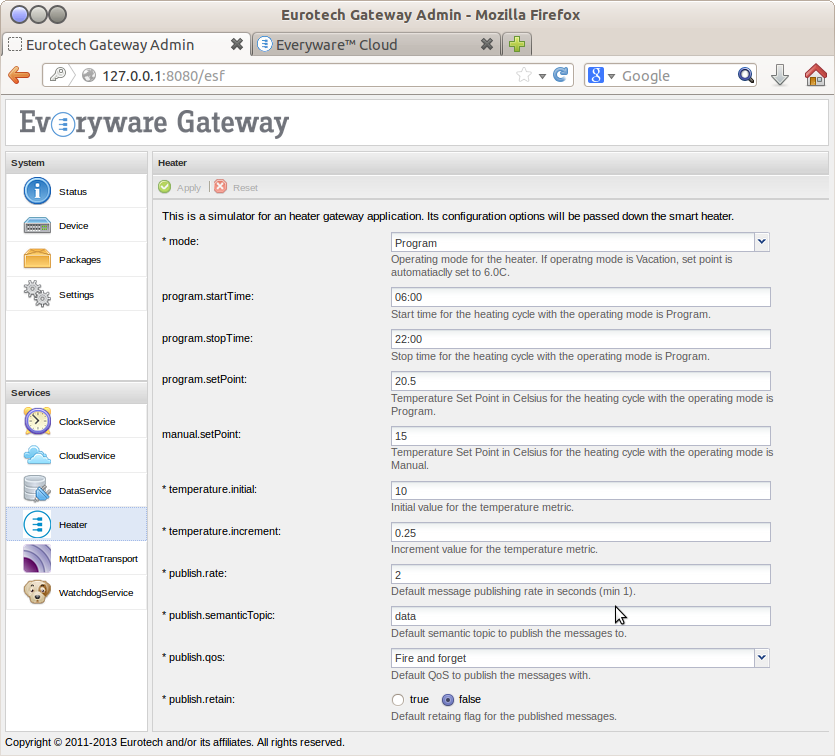The image size is (835, 756).
Task: Click the Reset button label
Action: [245, 188]
